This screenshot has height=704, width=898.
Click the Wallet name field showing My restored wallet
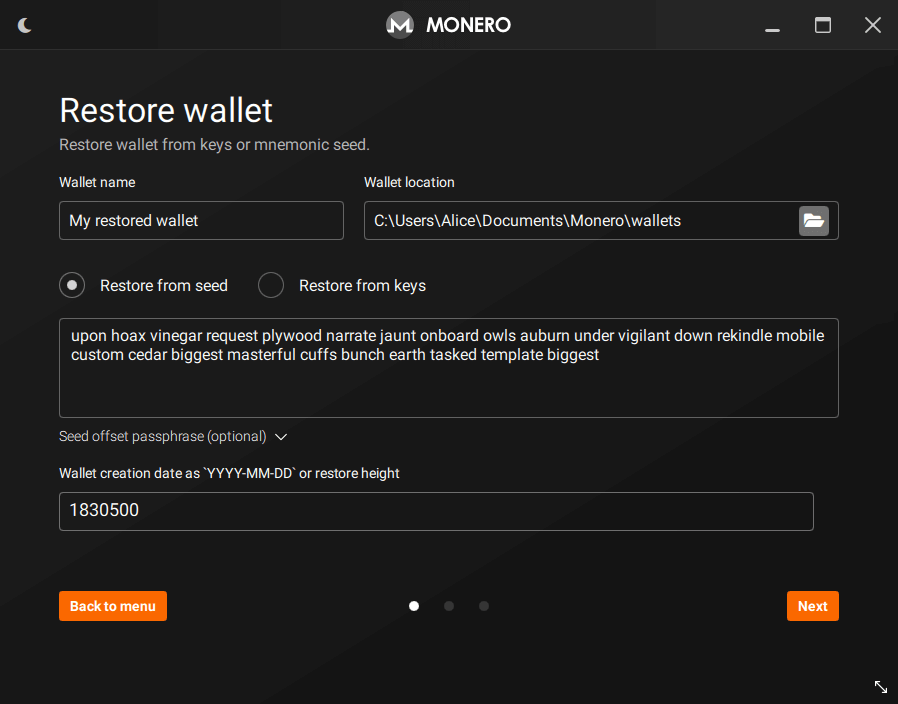pos(200,220)
